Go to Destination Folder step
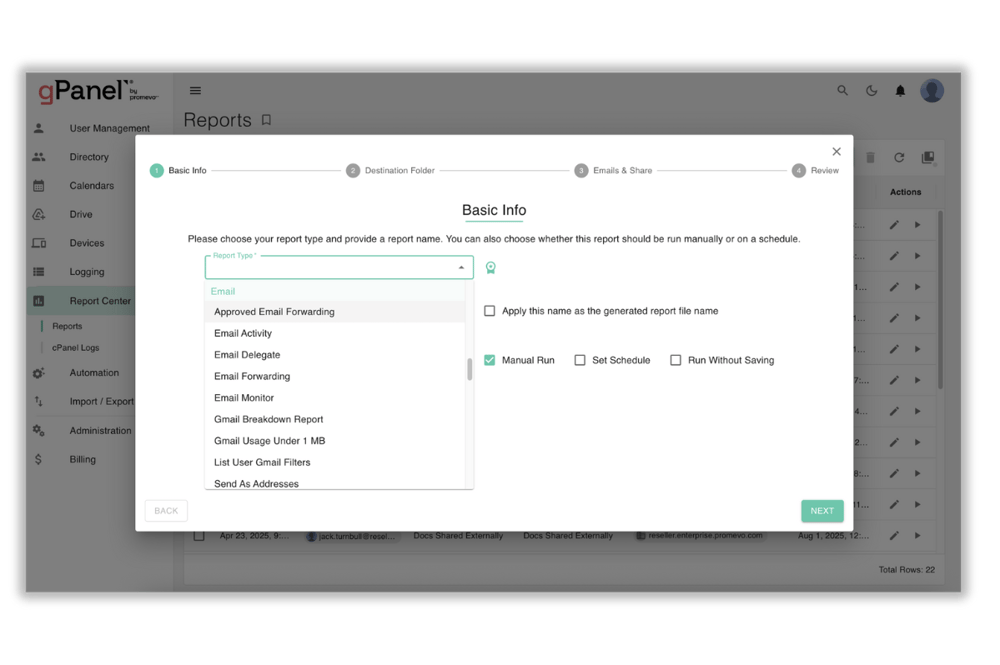This screenshot has width=1000, height=665. [390, 170]
